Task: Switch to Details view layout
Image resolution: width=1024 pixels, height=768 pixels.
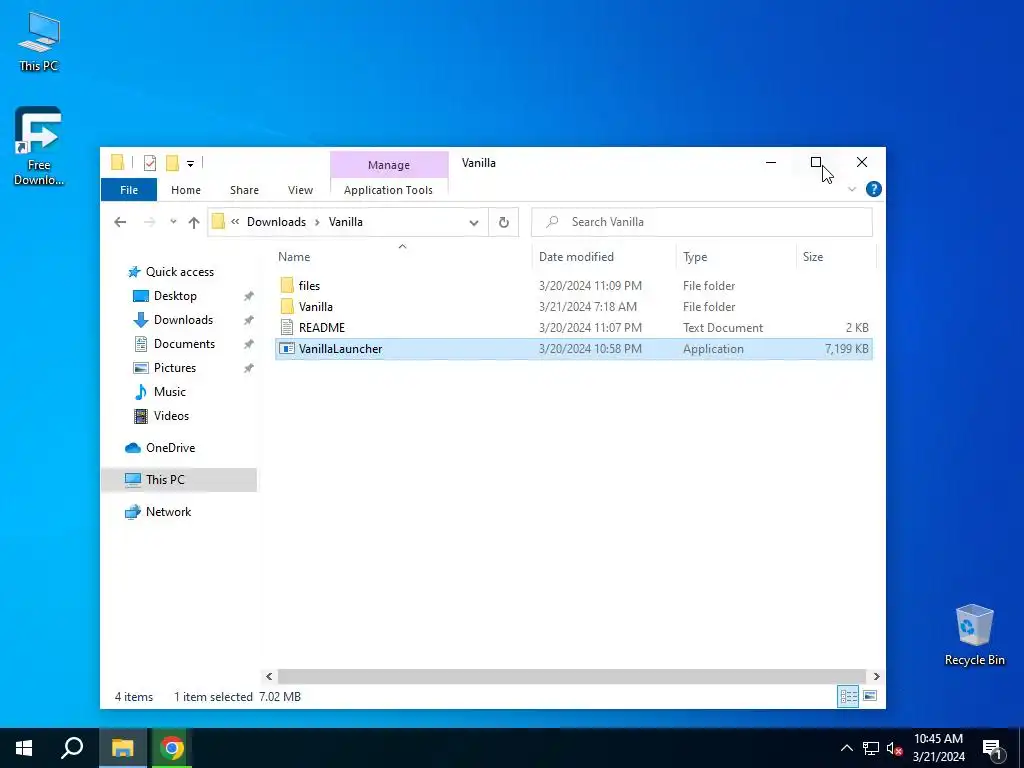Action: [x=848, y=696]
